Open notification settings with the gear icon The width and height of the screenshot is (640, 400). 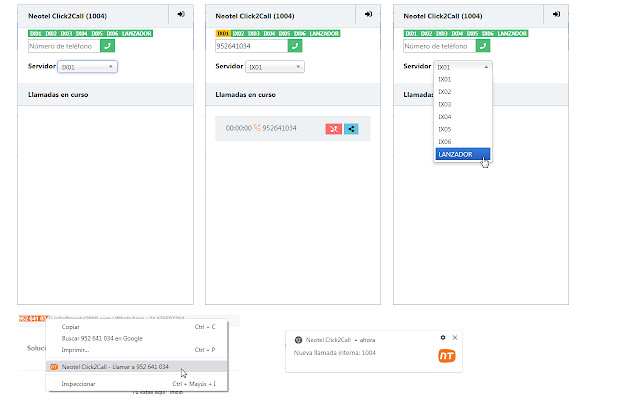(443, 338)
